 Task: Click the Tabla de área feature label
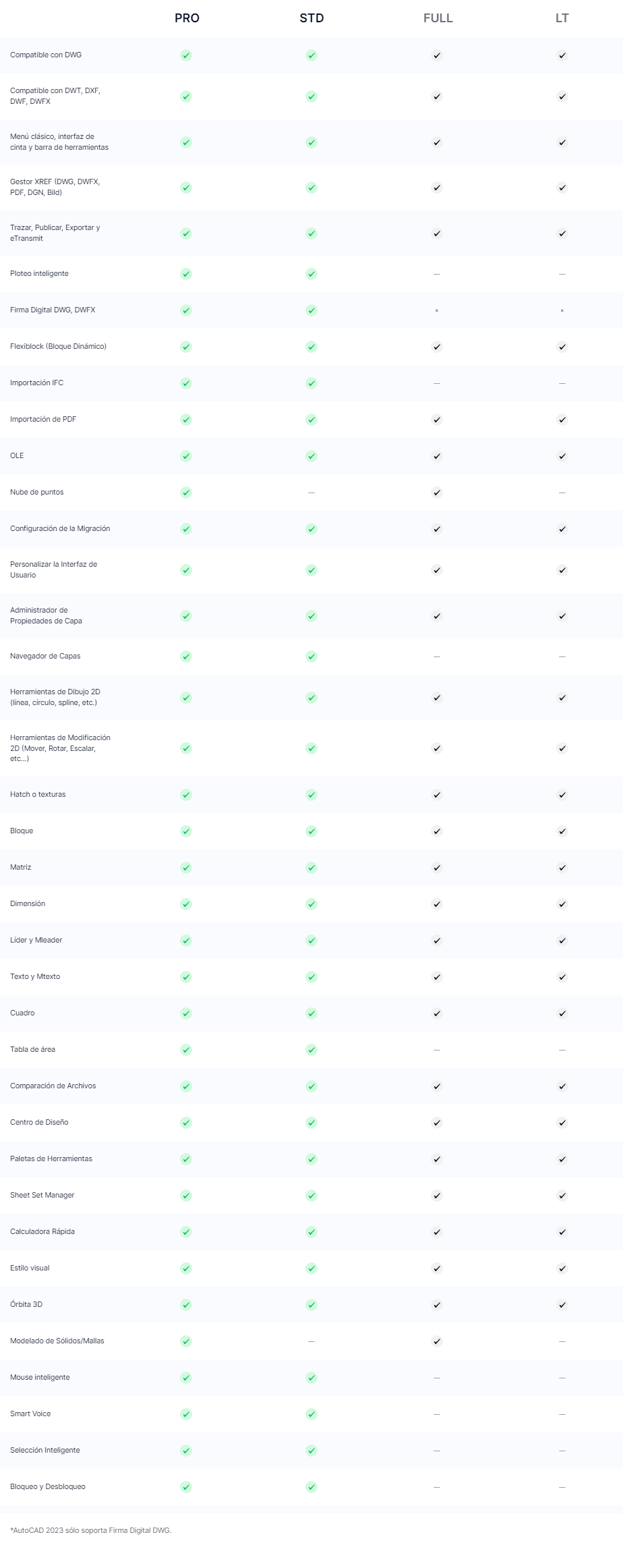[x=32, y=1049]
